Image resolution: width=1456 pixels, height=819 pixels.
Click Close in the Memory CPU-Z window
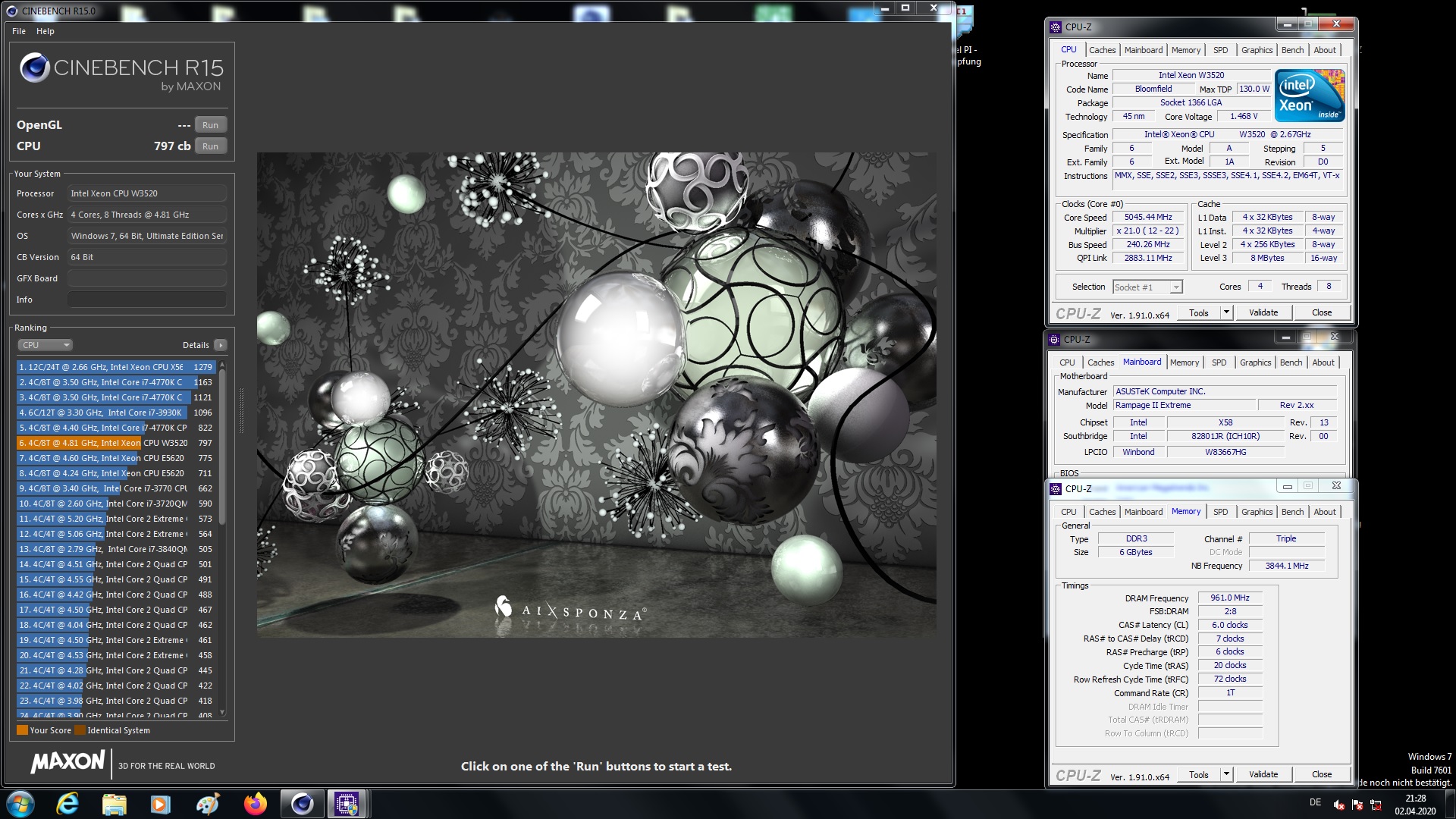[x=1322, y=774]
